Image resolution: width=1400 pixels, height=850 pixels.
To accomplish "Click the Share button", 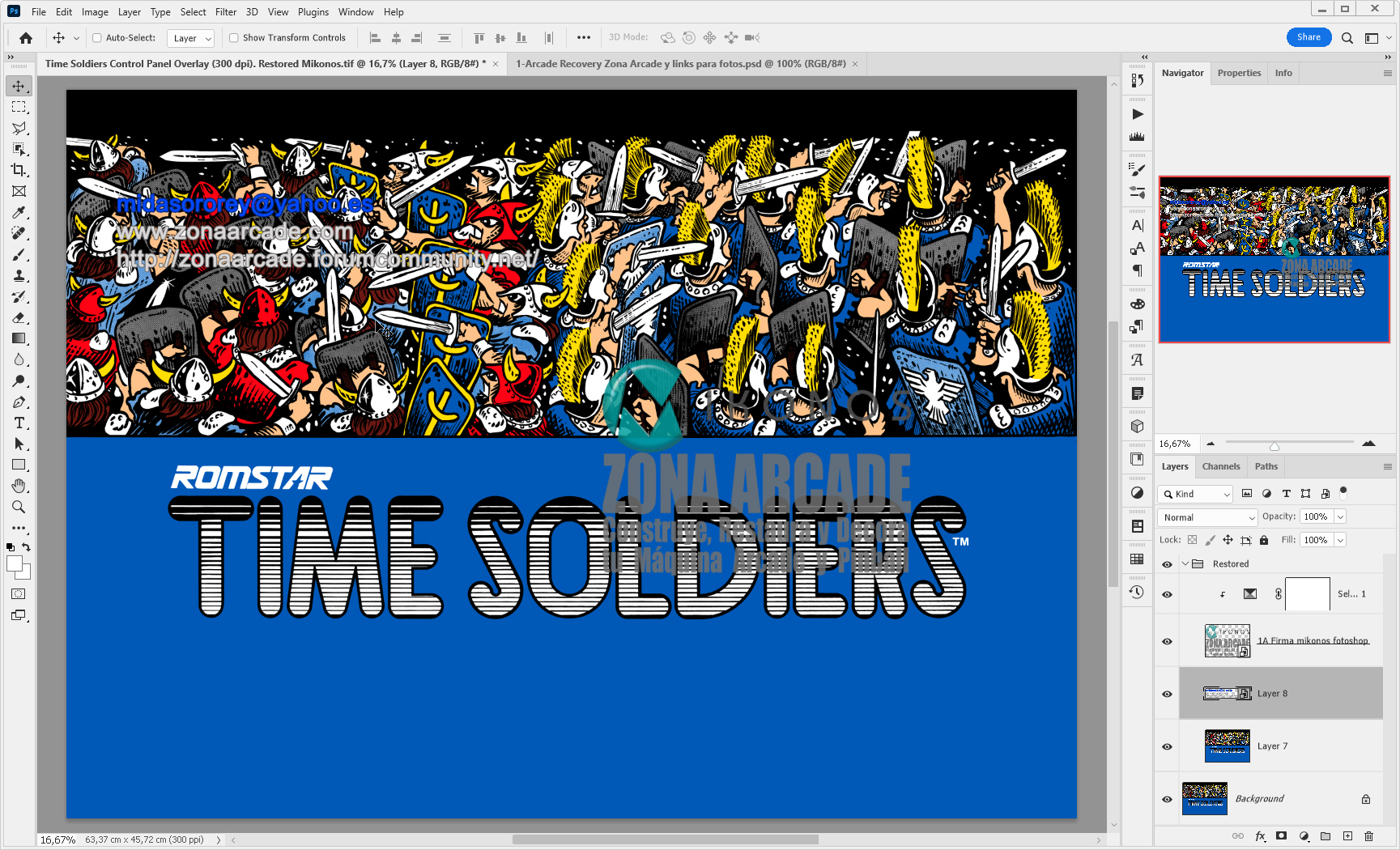I will (x=1309, y=37).
